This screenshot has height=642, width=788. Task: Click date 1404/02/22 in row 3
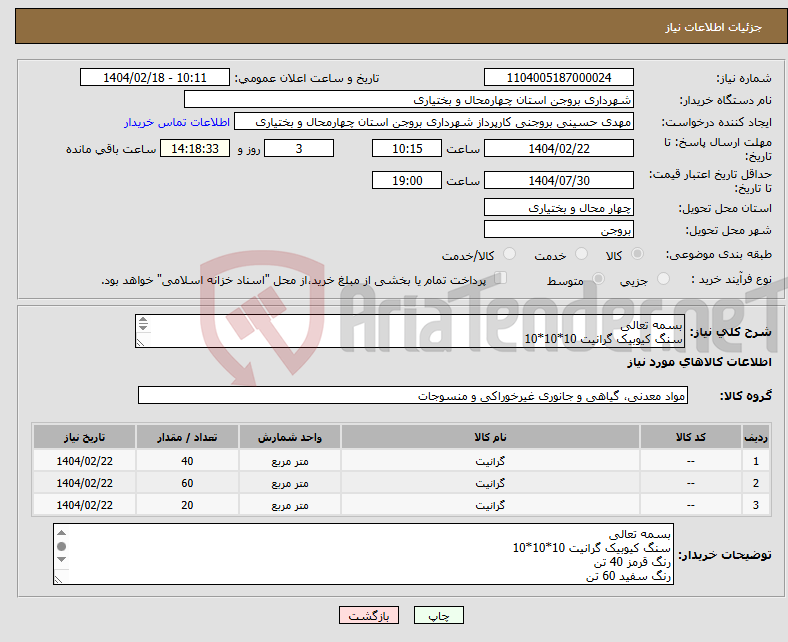pos(84,505)
